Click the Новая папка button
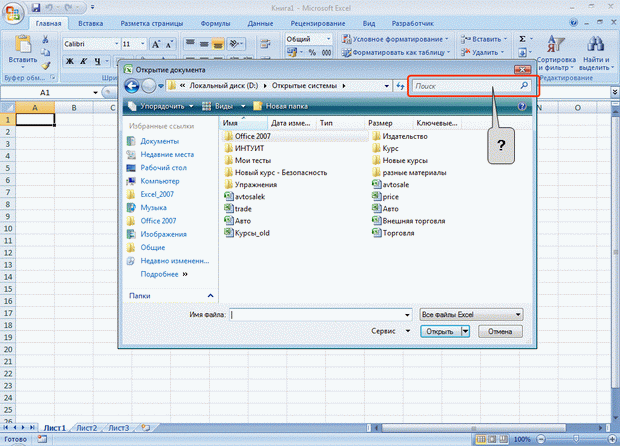Screen dimensions: 620x446 pos(280,106)
